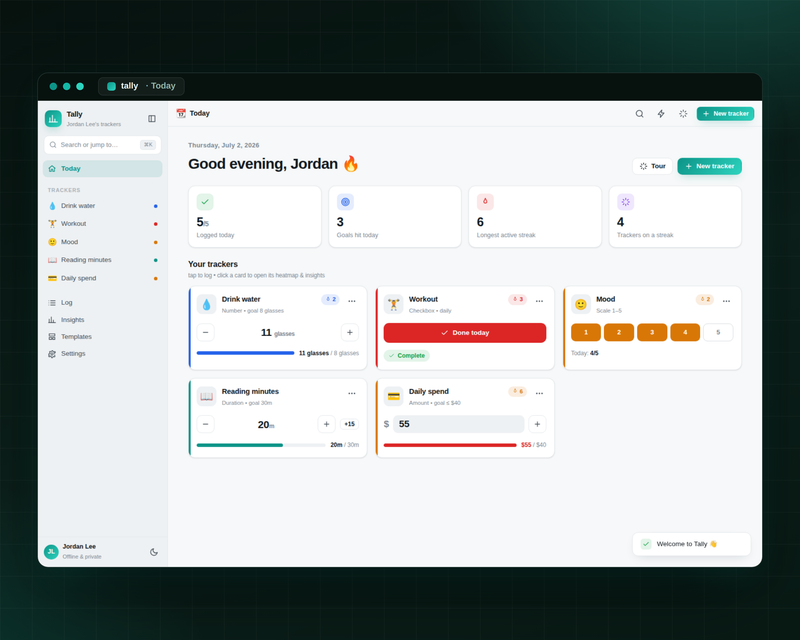Click Jordan Lee profile name
This screenshot has width=800, height=640.
[79, 547]
